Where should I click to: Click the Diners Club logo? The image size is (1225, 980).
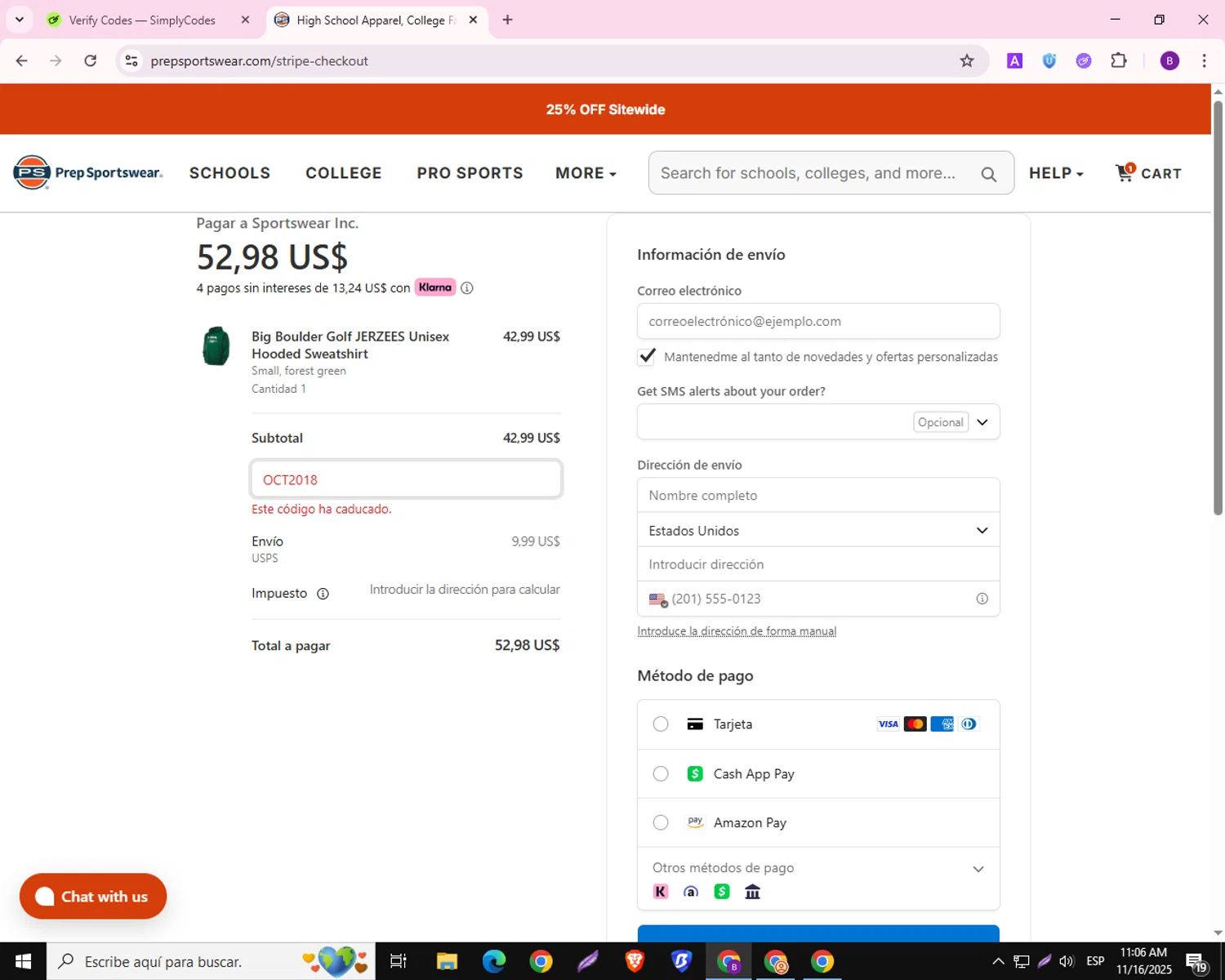tap(969, 724)
